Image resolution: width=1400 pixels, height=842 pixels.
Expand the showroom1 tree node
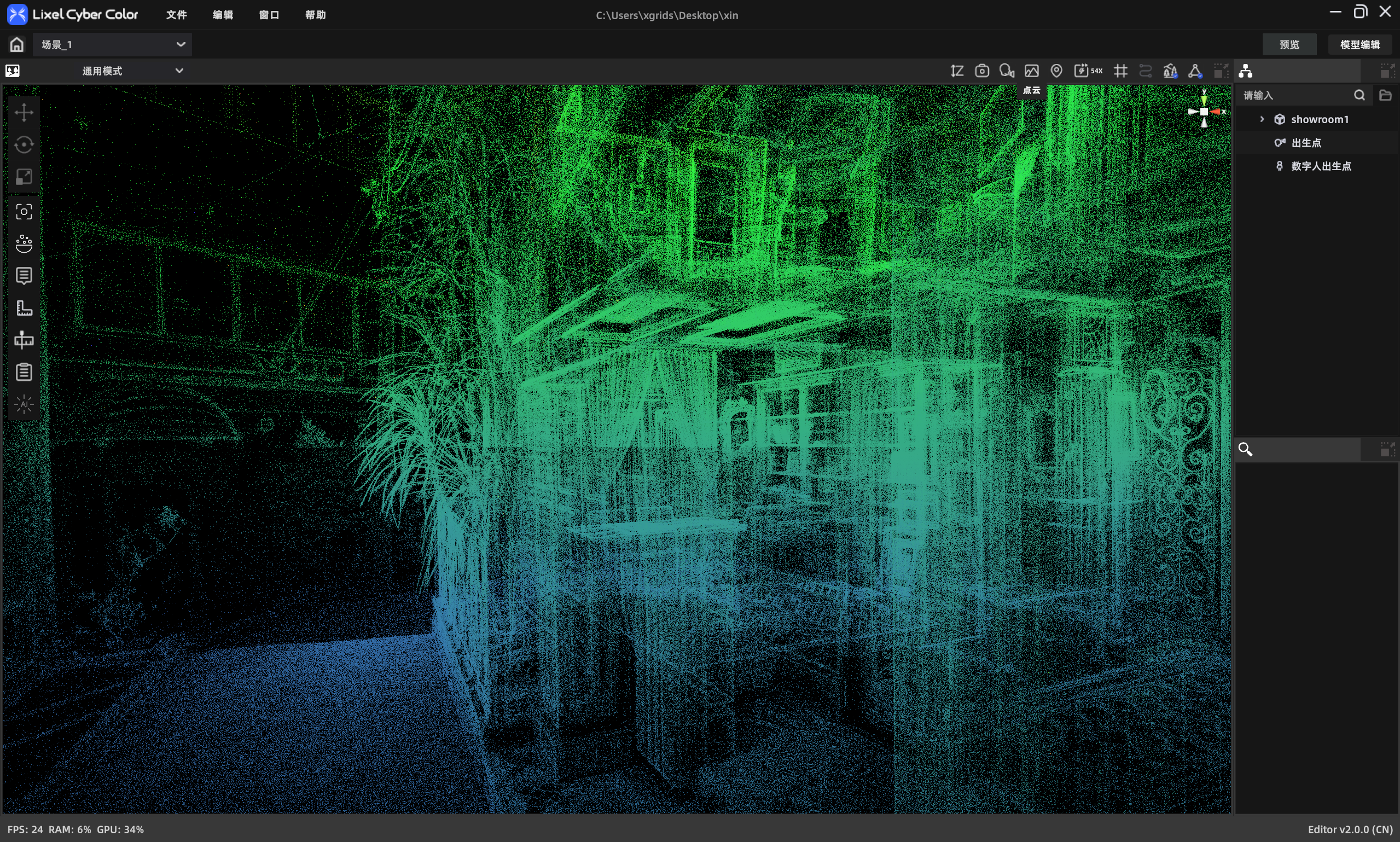tap(1262, 119)
